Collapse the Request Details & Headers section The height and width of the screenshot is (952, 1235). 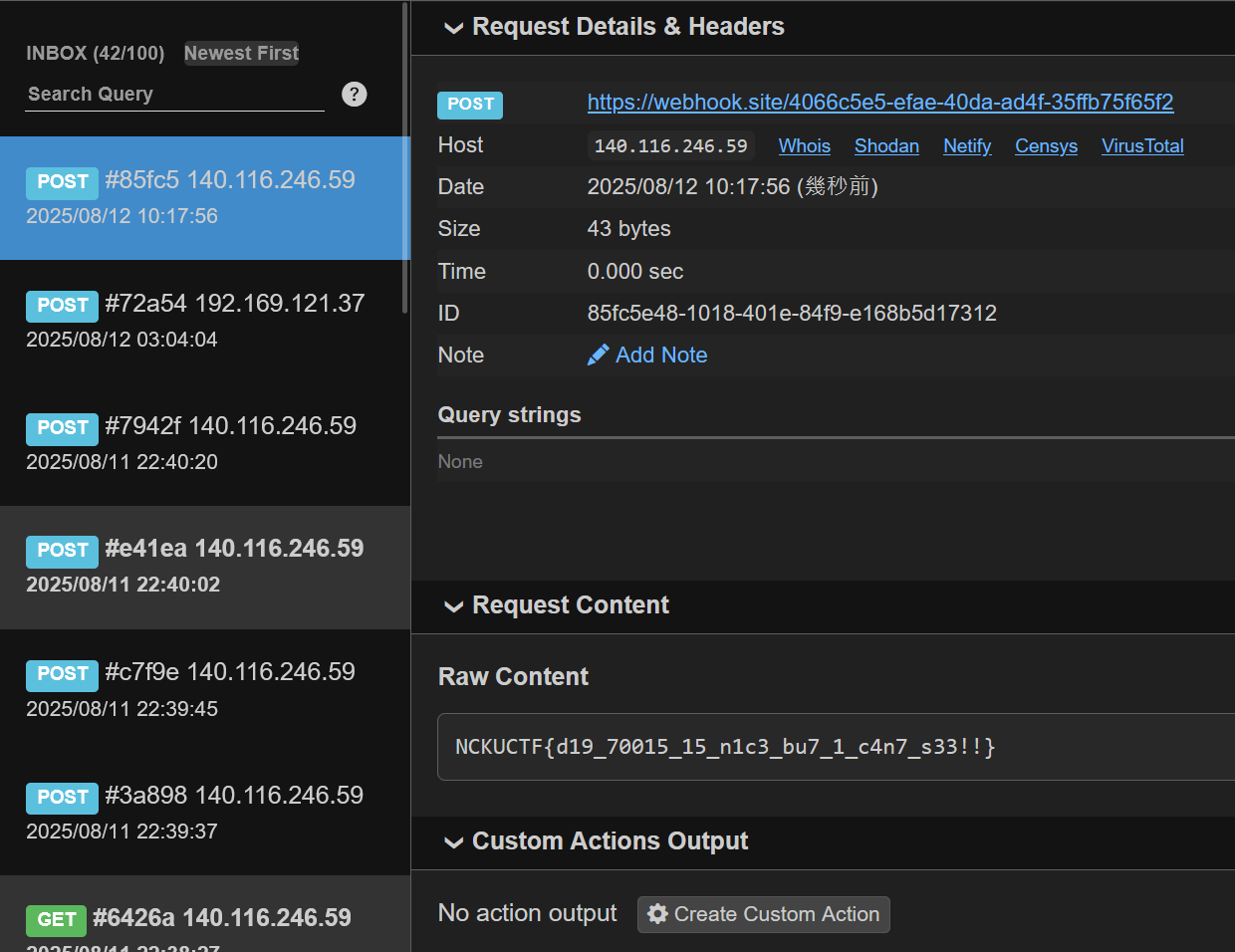[454, 28]
